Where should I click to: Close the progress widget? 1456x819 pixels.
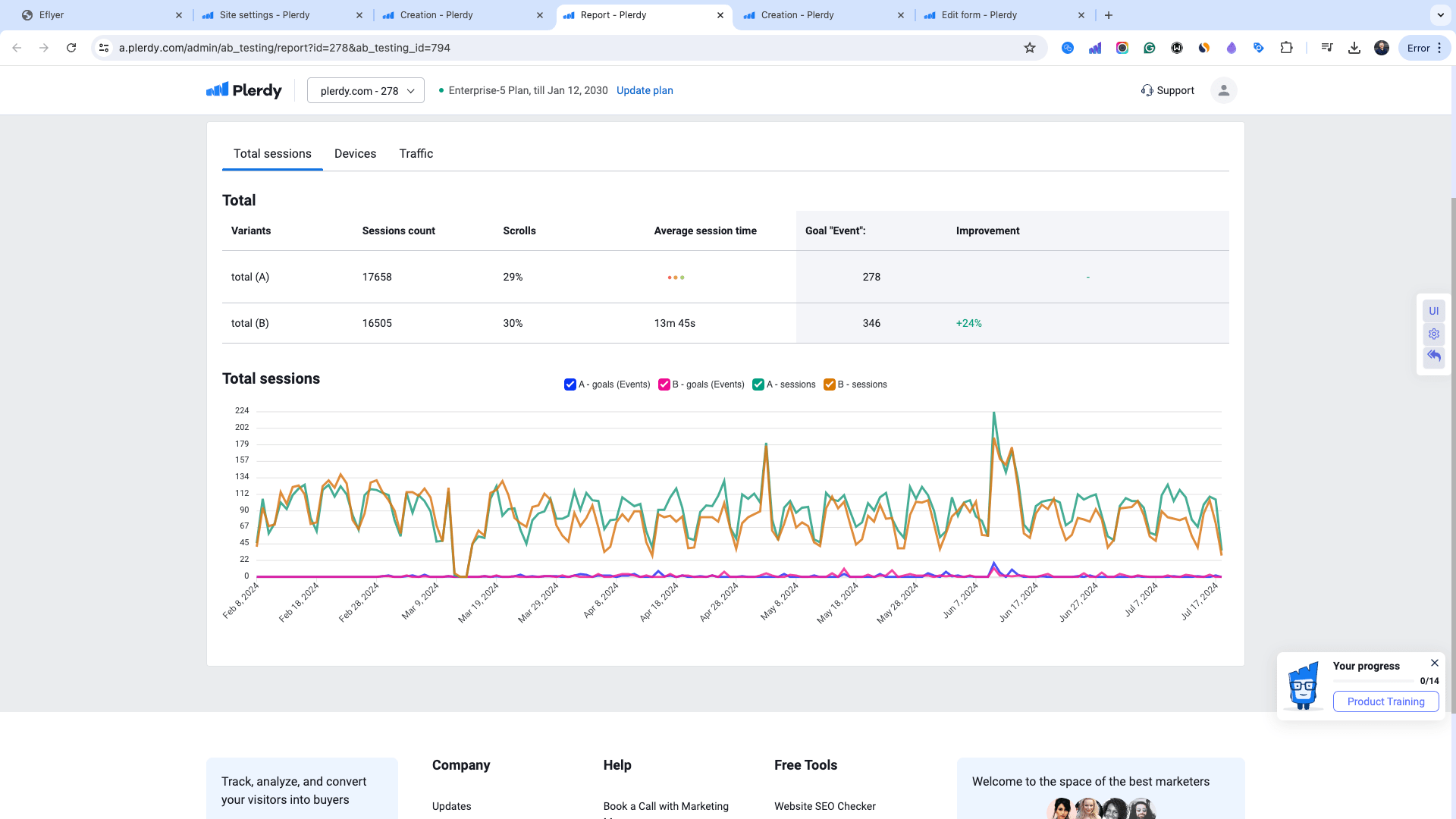coord(1435,662)
